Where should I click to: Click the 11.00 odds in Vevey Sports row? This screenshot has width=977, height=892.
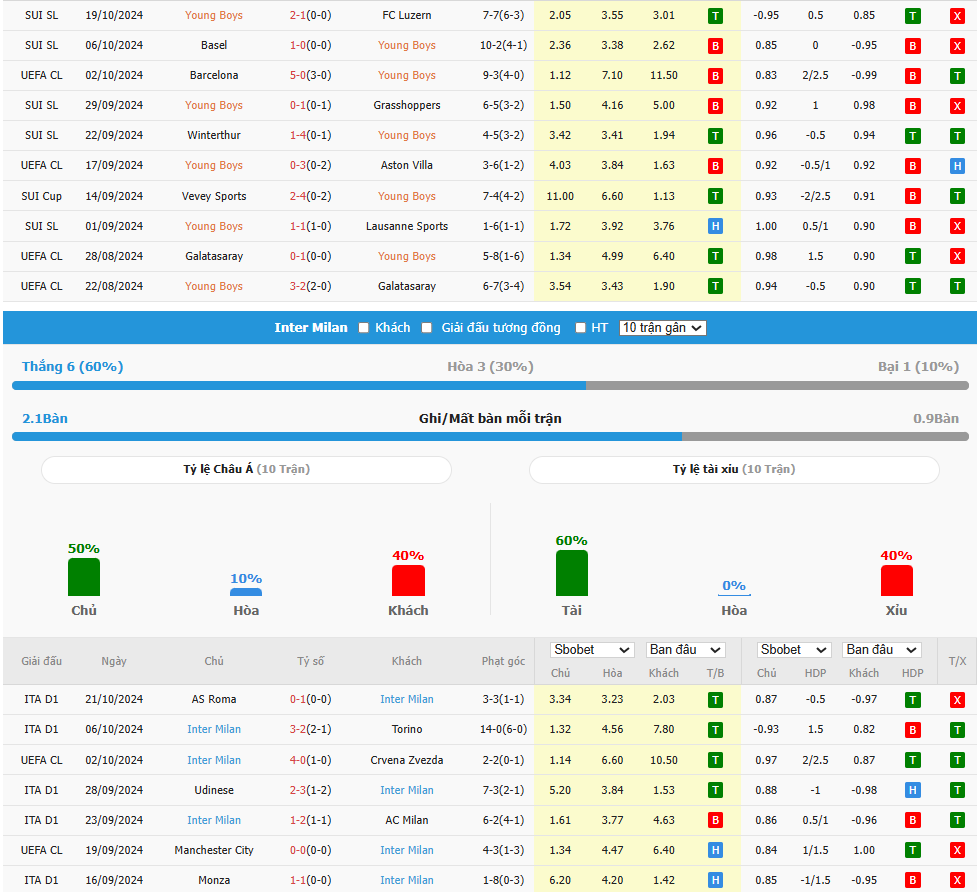coord(560,196)
